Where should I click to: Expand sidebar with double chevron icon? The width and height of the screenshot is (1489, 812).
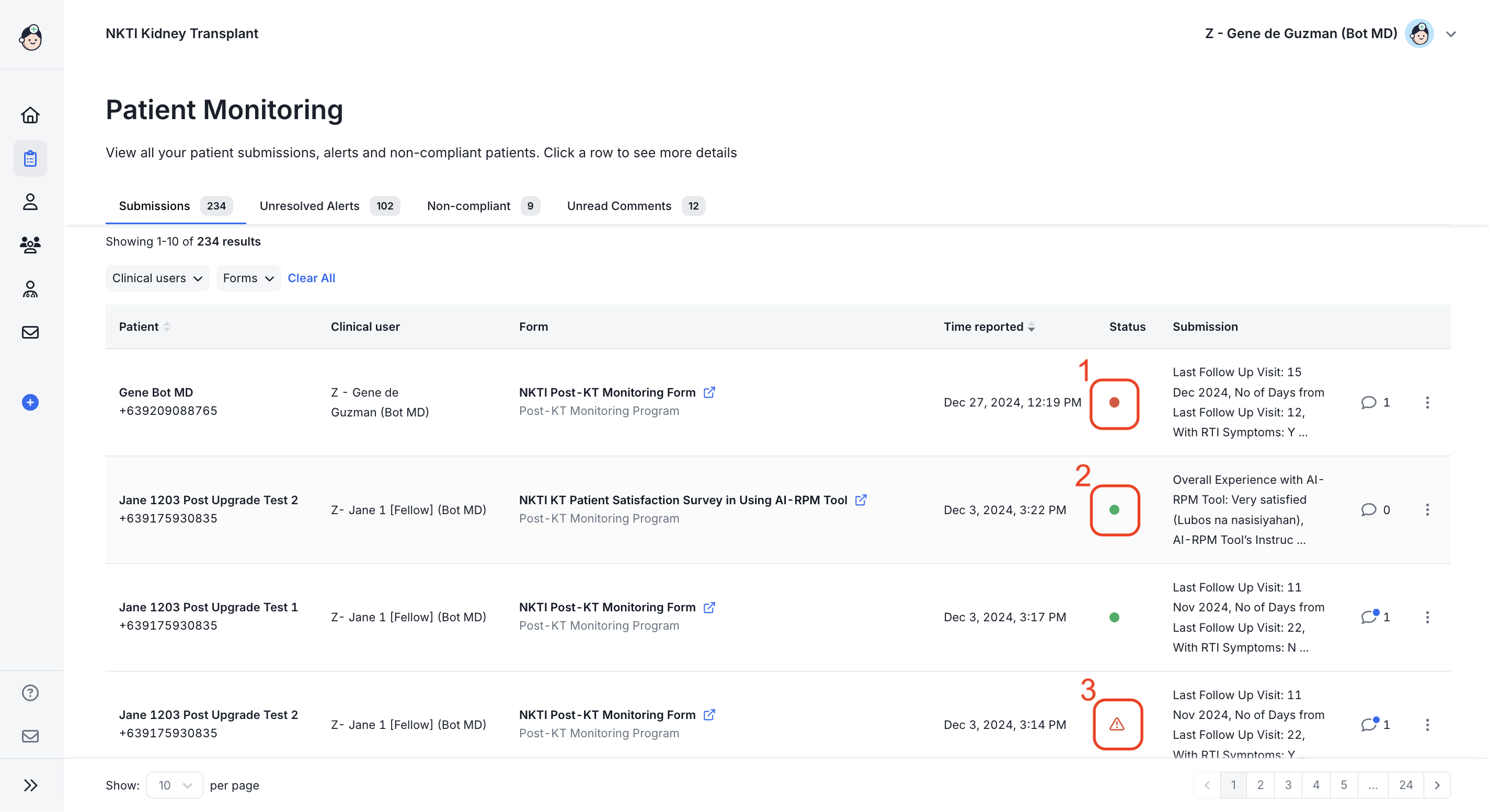pos(30,785)
